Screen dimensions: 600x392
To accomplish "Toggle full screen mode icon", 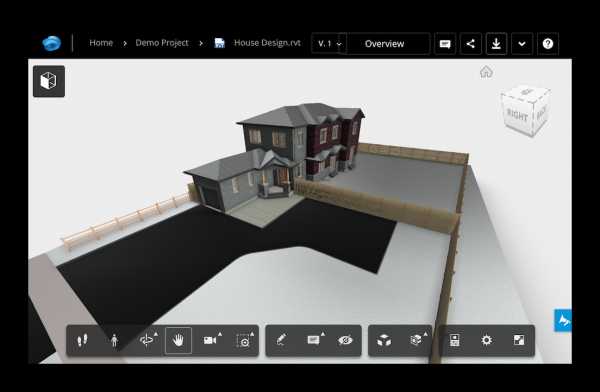I will (519, 340).
